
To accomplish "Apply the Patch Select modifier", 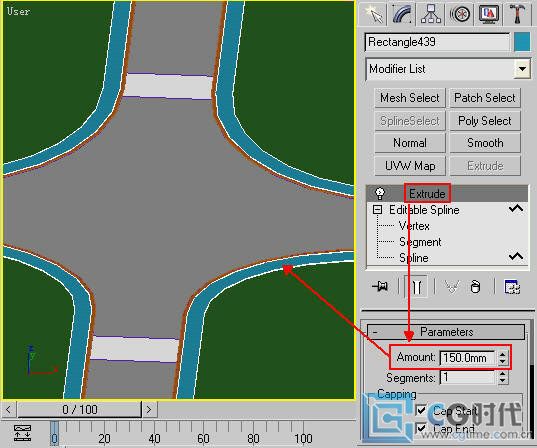I will (x=485, y=98).
